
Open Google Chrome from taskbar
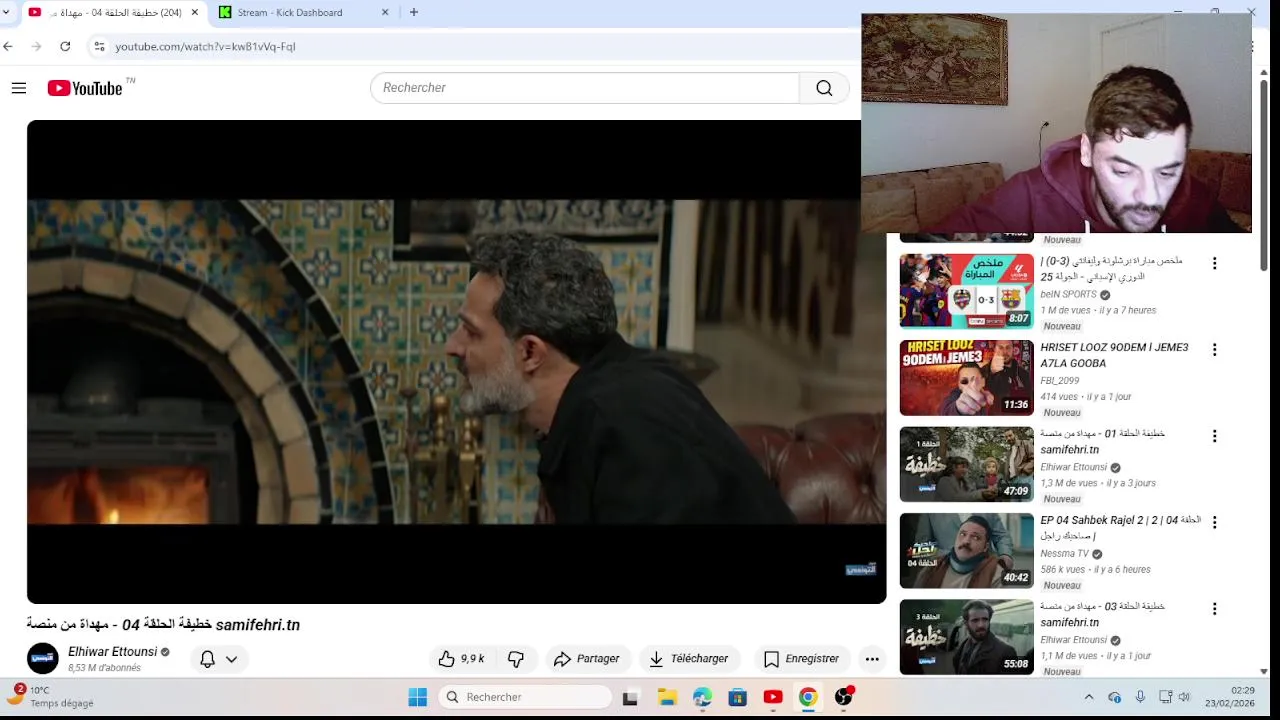click(x=808, y=697)
